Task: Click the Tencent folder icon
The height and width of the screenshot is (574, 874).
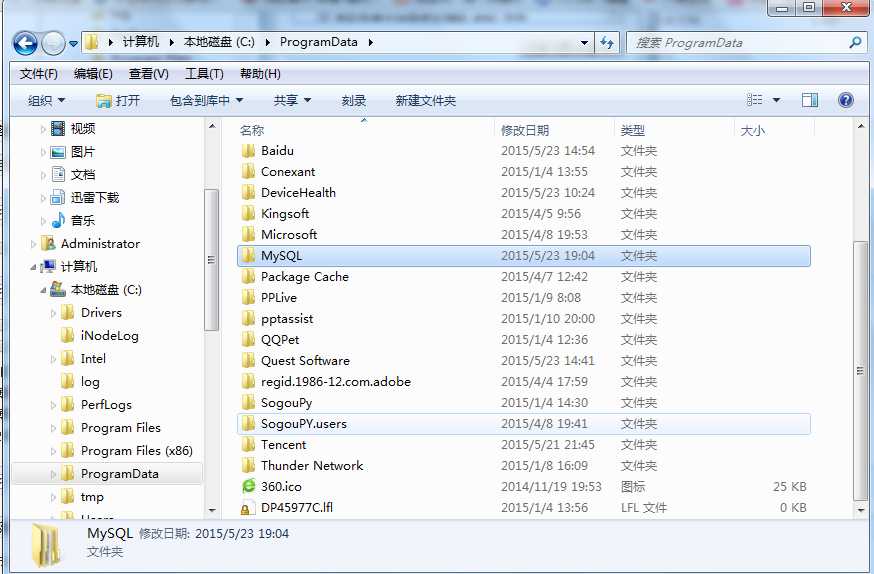Action: tap(249, 445)
